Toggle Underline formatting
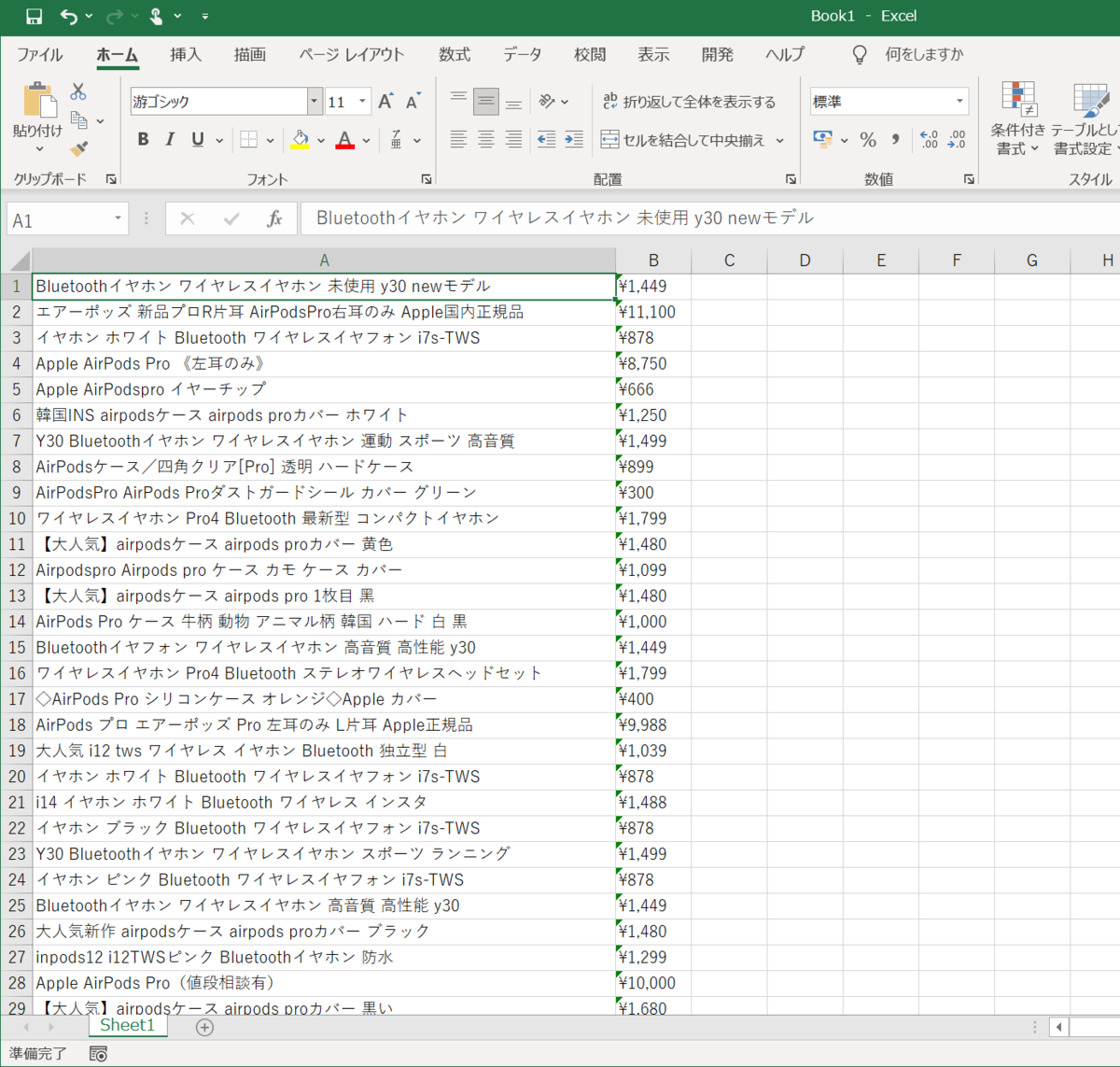 tap(197, 140)
